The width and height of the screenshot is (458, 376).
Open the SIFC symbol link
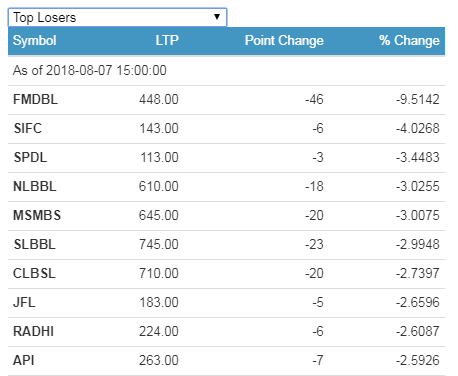pyautogui.click(x=28, y=128)
